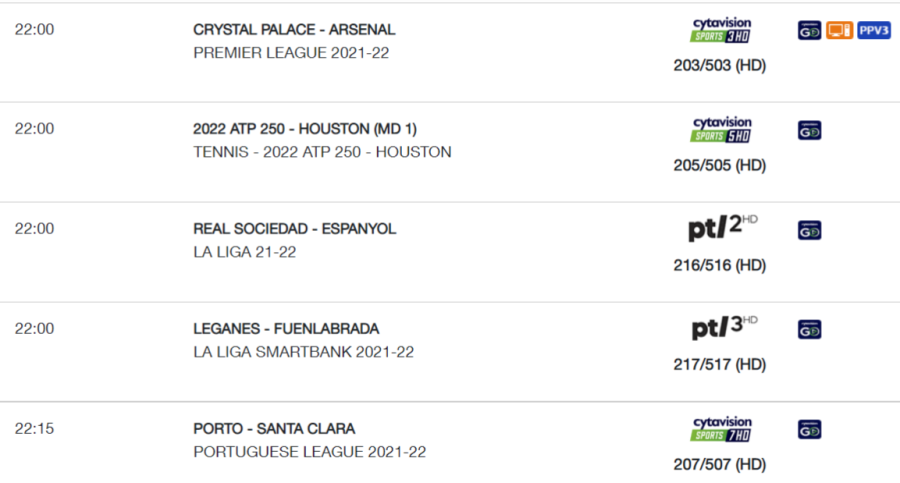Click Cytavision Sports 3 HD channel logo
The width and height of the screenshot is (900, 483).
point(721,30)
